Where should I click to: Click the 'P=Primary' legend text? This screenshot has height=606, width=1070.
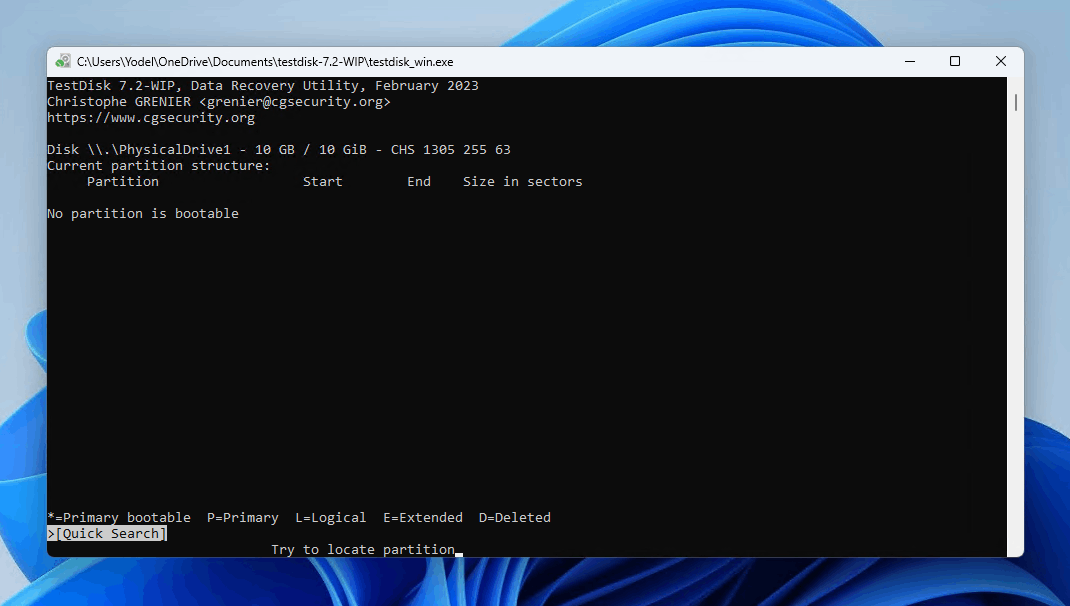243,517
